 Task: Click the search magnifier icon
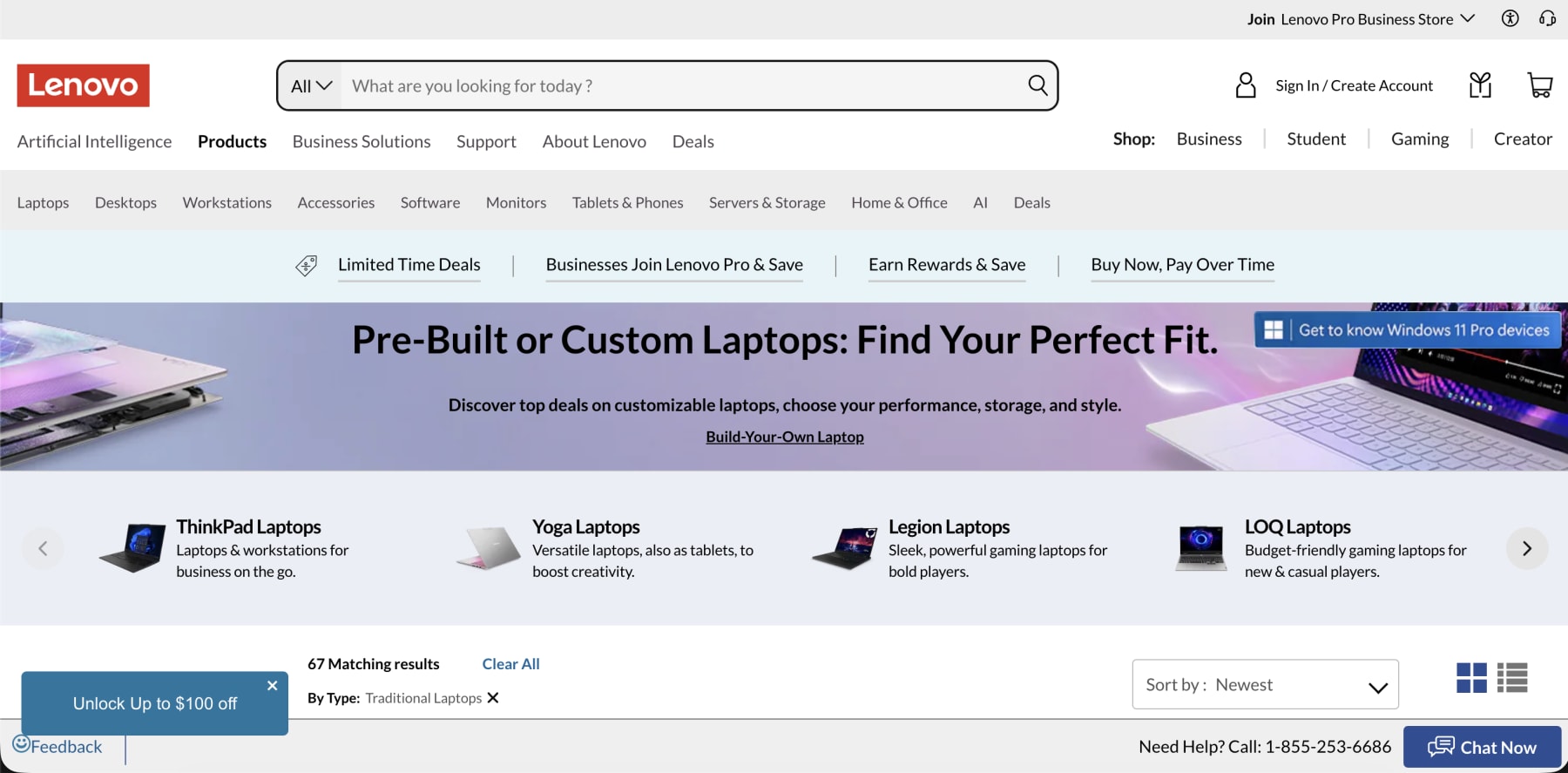click(1037, 85)
